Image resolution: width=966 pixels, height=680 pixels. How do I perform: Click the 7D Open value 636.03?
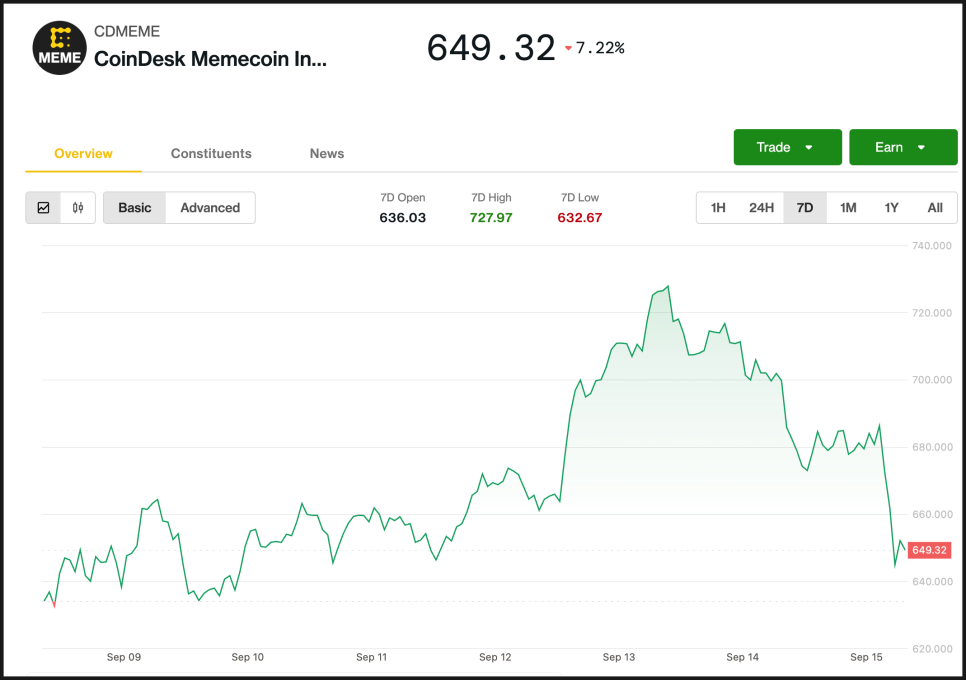click(402, 217)
